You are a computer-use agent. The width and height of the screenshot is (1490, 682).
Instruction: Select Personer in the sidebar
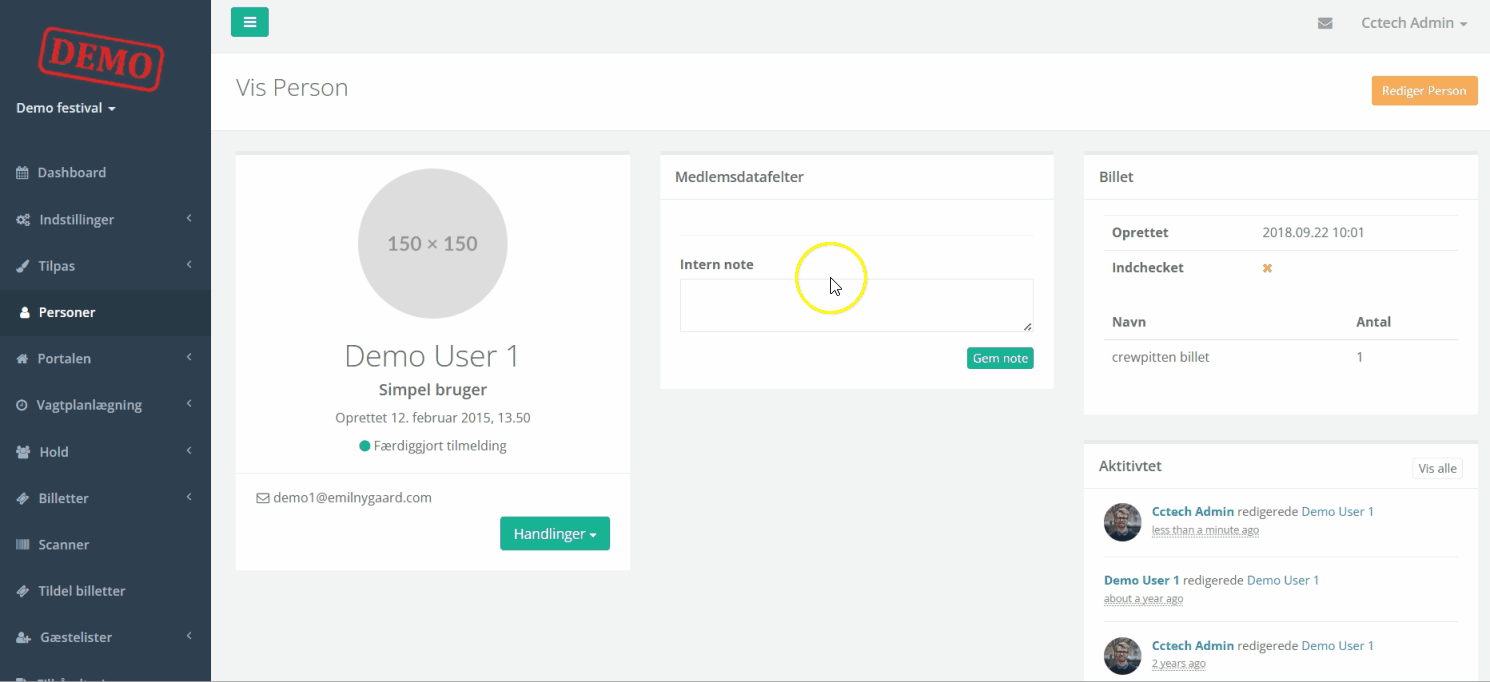pos(105,313)
